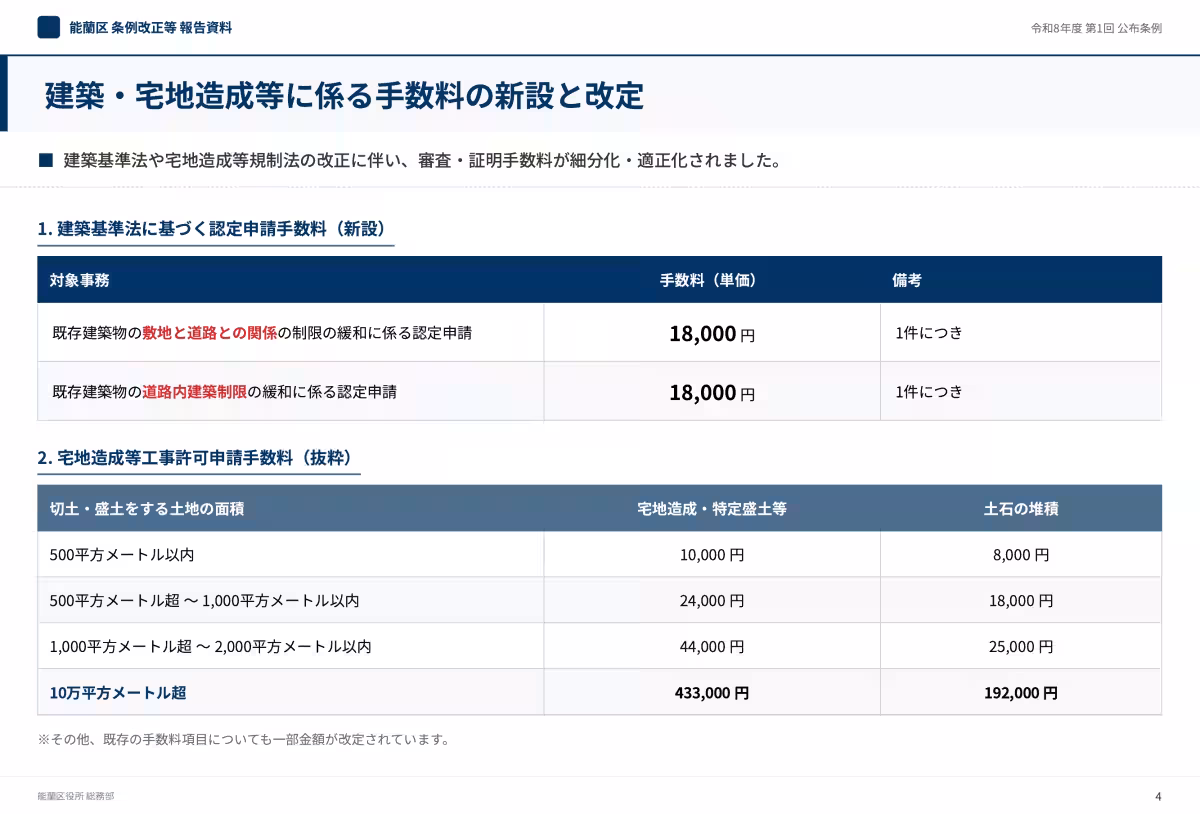Select the 433,000 円 cell
Image resolution: width=1200 pixels, height=814 pixels.
coord(711,692)
